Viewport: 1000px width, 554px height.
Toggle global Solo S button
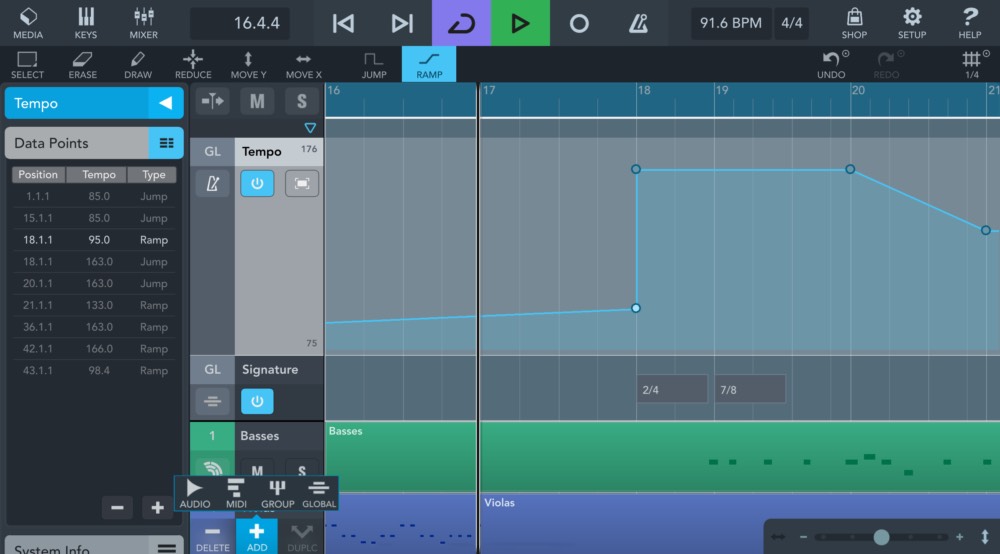[302, 101]
